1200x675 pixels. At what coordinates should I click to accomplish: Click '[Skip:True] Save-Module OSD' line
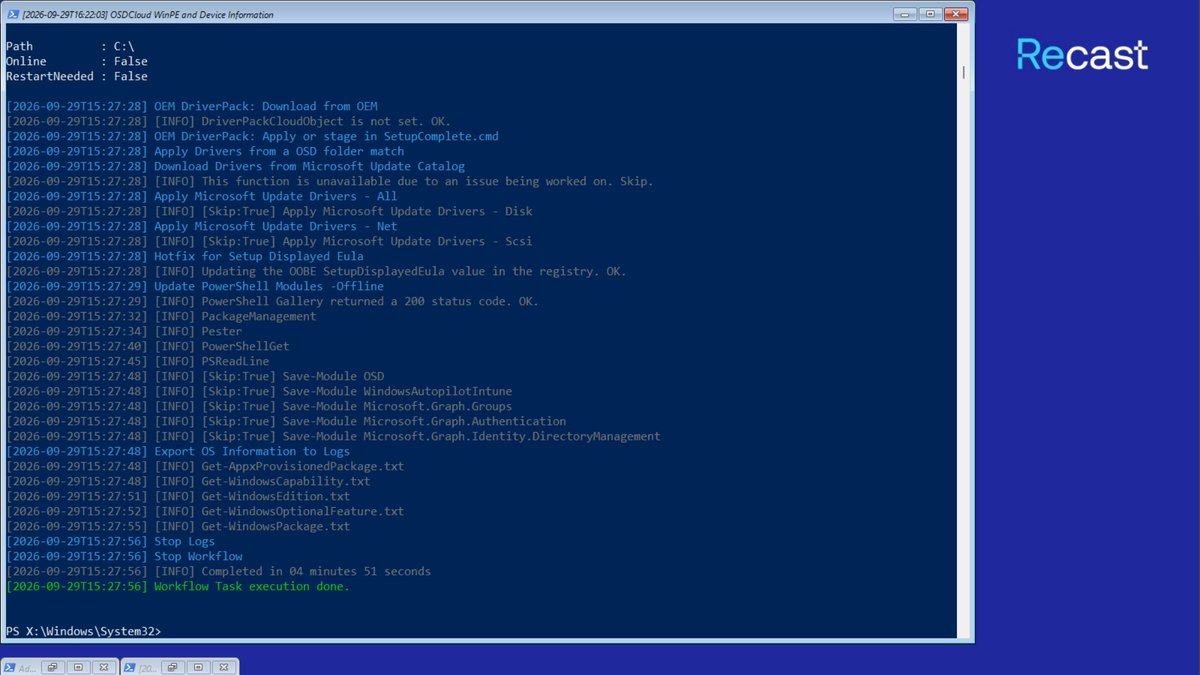point(195,376)
